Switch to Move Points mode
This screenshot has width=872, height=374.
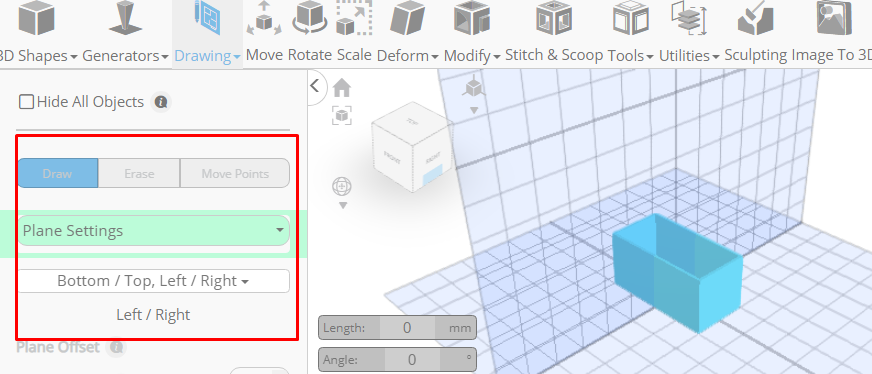(235, 173)
